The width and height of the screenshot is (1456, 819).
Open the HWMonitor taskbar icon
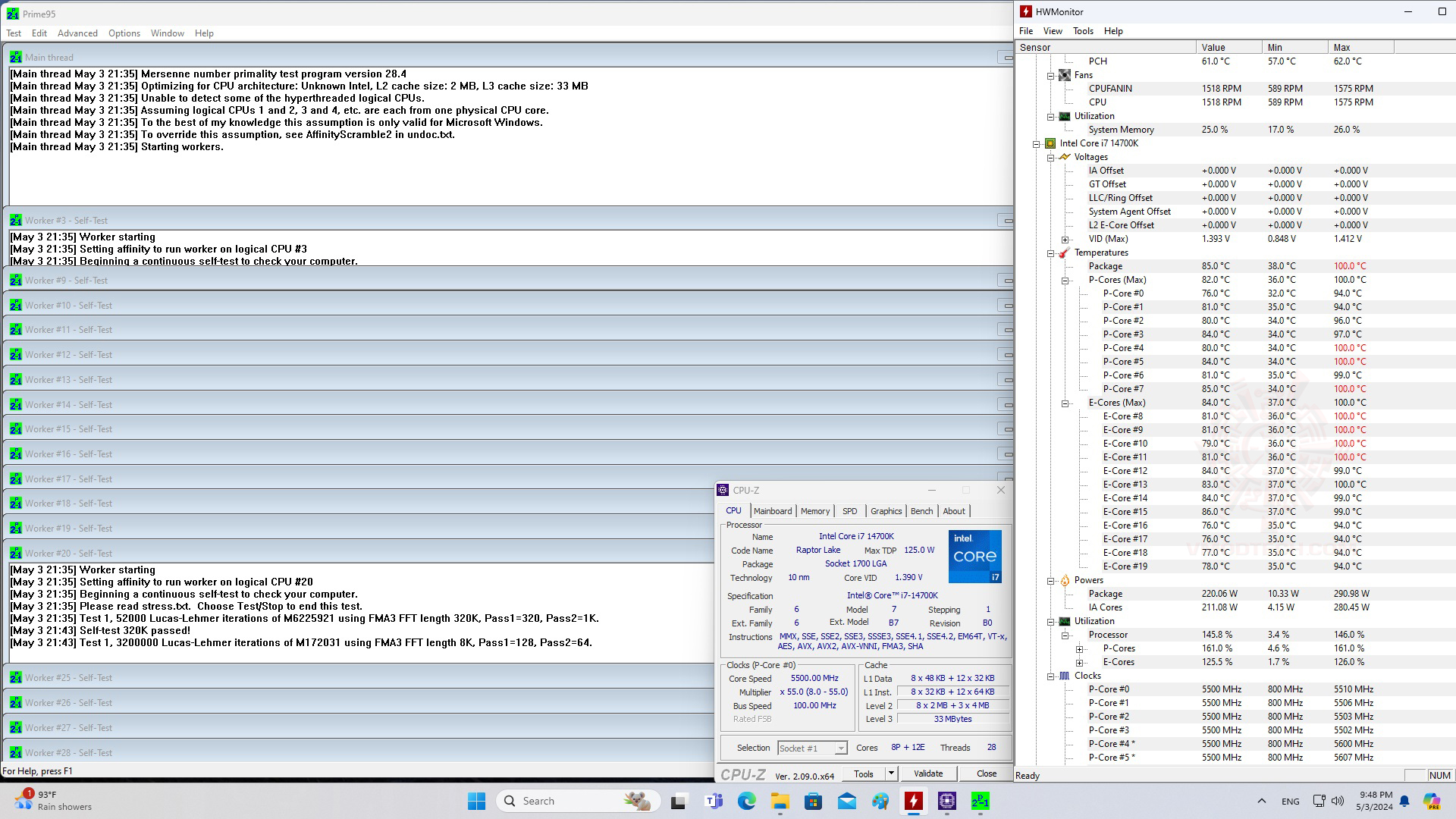(914, 801)
